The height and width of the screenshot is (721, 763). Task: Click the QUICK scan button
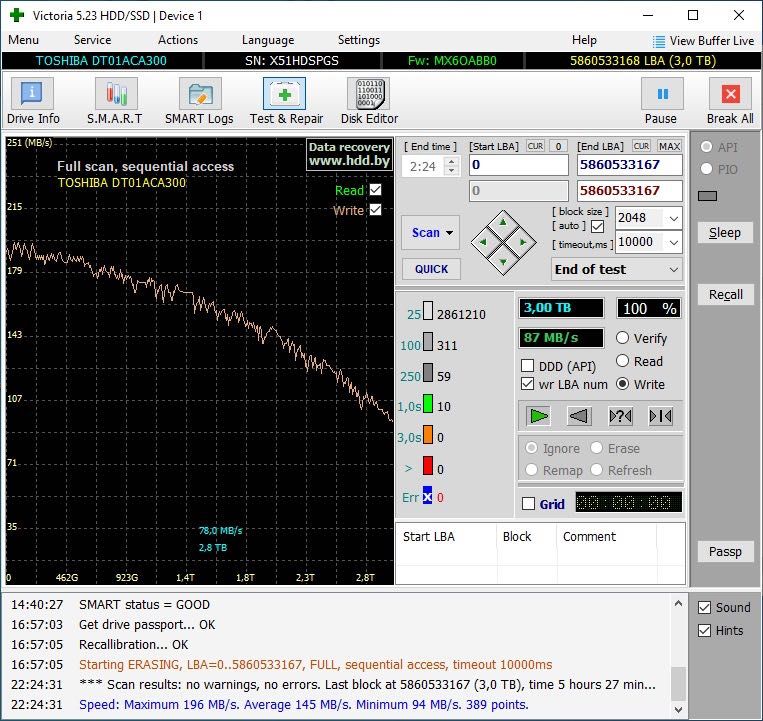click(431, 269)
